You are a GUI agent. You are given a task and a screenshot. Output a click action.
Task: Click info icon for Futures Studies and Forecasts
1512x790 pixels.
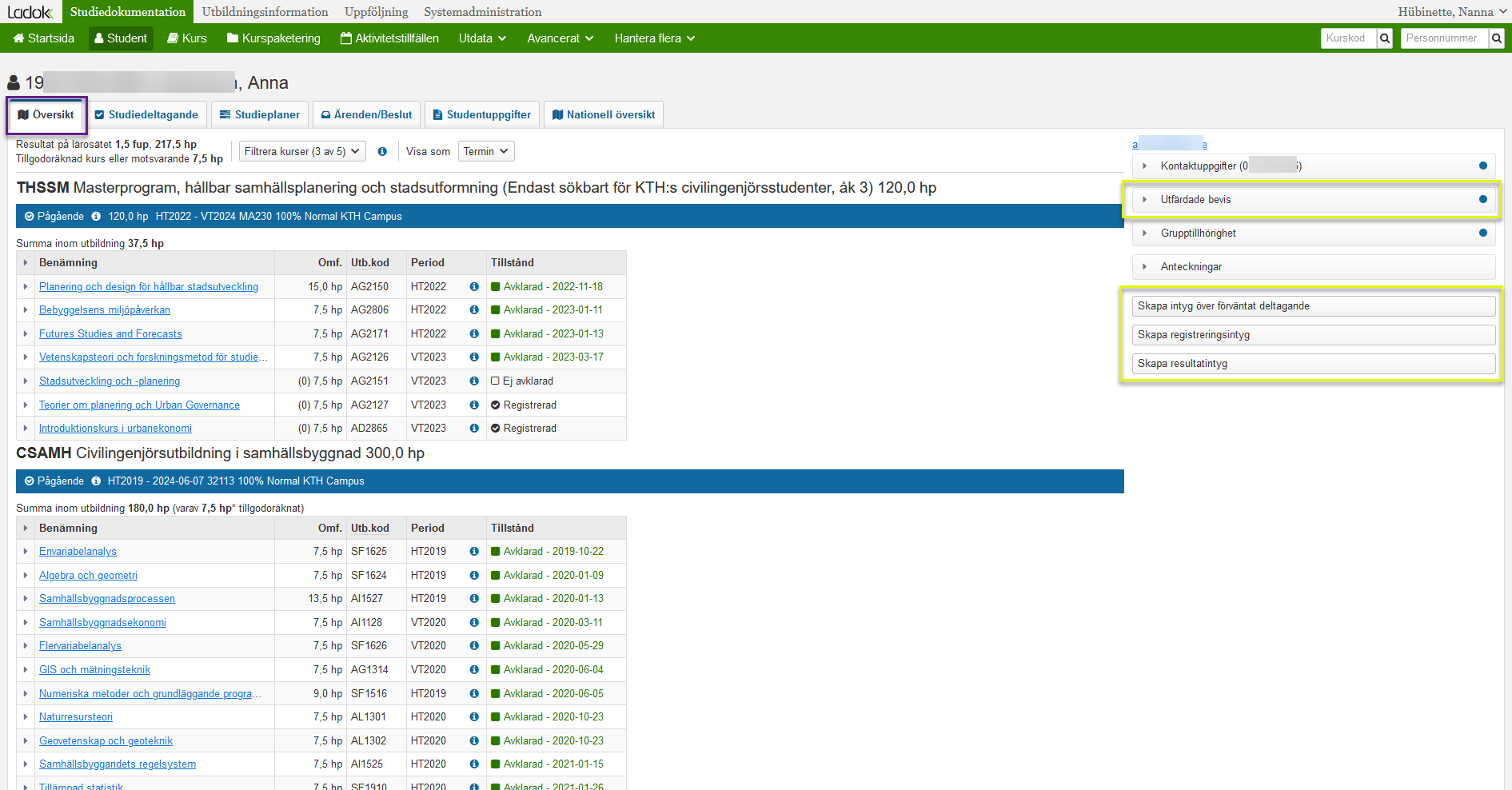pos(474,333)
